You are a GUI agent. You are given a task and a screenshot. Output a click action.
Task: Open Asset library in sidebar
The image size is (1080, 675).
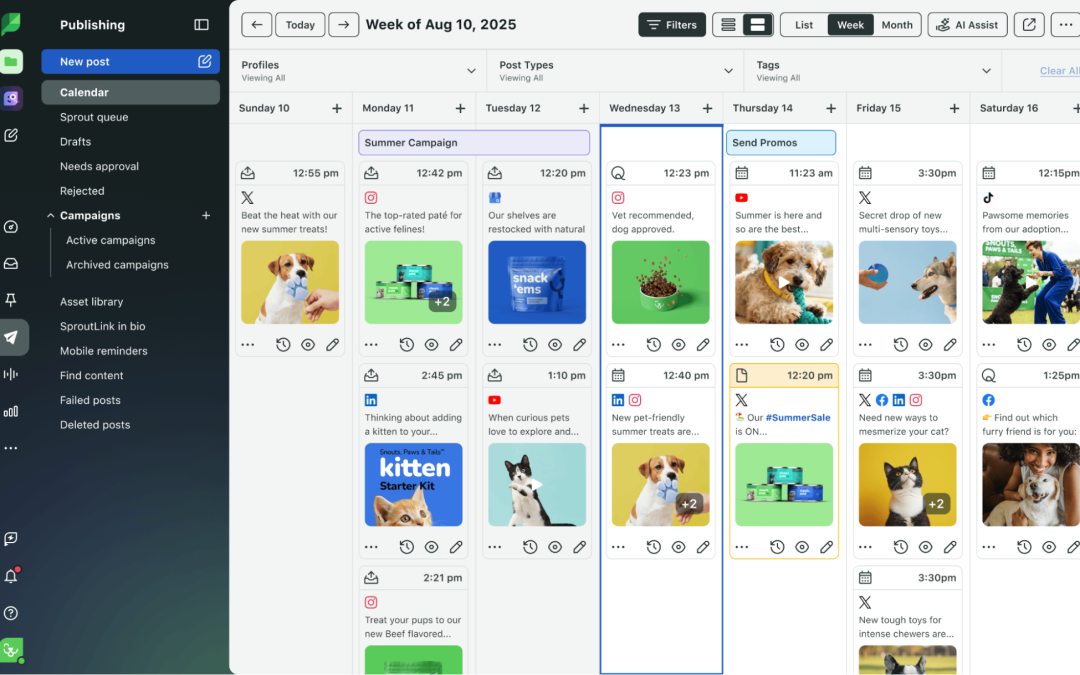point(91,302)
